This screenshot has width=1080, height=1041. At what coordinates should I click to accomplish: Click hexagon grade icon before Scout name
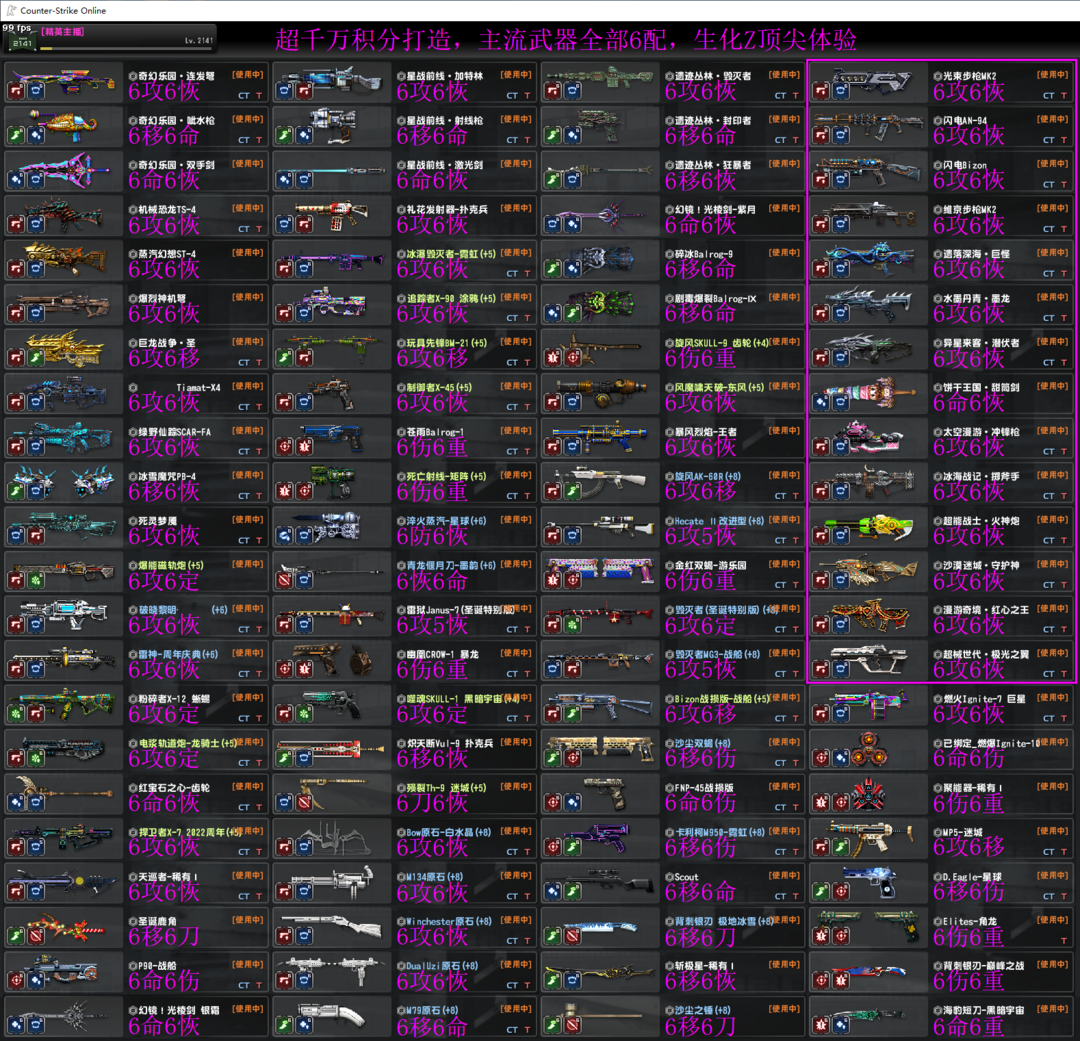point(669,877)
